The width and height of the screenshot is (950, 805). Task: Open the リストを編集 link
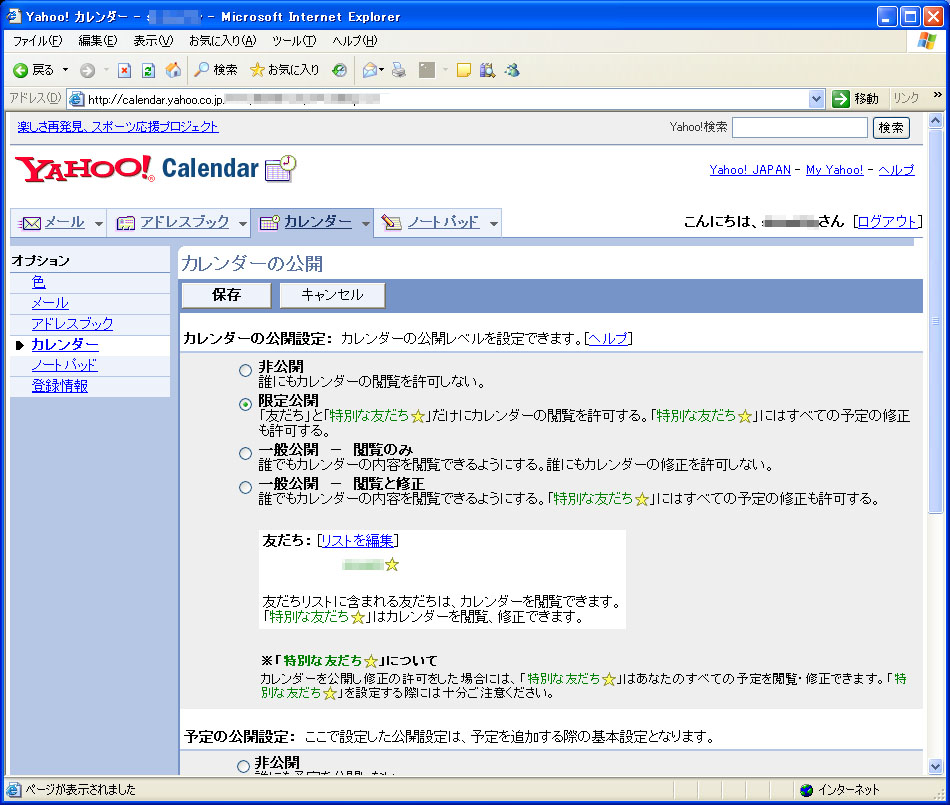point(357,540)
